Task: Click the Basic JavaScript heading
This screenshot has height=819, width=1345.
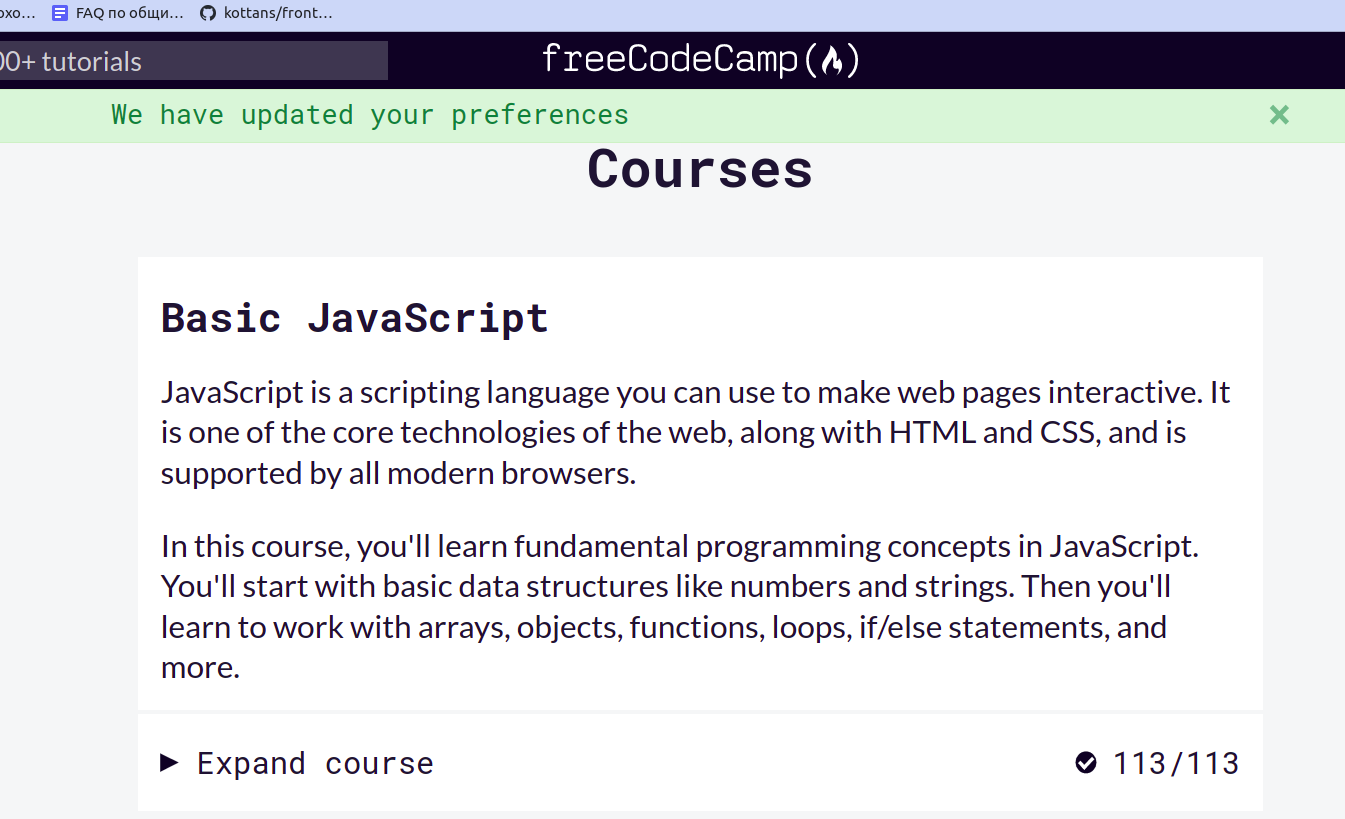Action: [x=355, y=318]
